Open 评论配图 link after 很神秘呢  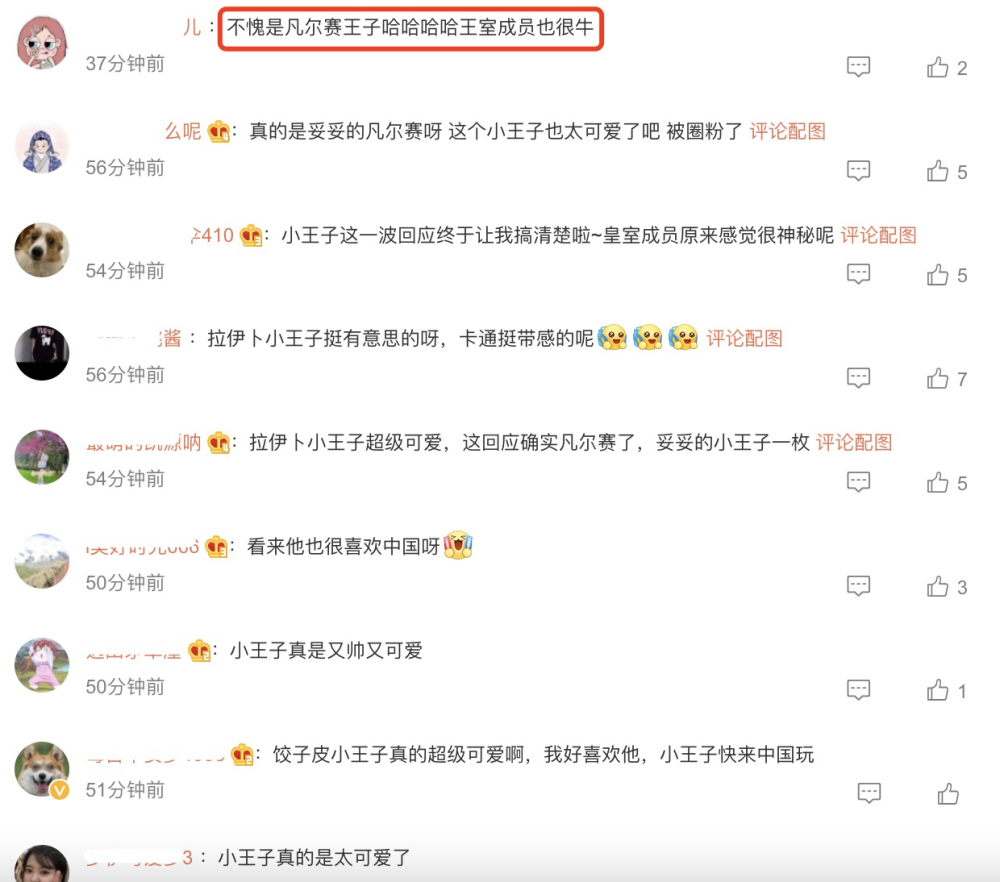[x=879, y=235]
